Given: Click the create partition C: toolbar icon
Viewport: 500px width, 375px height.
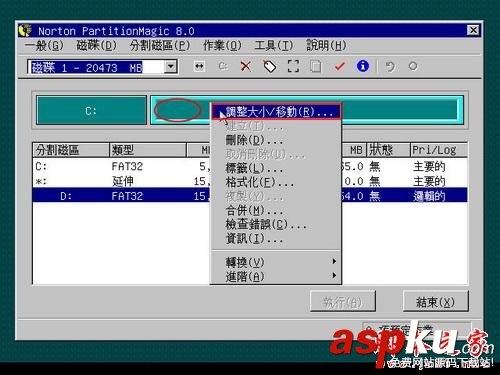Looking at the screenshot, I should 223,66.
